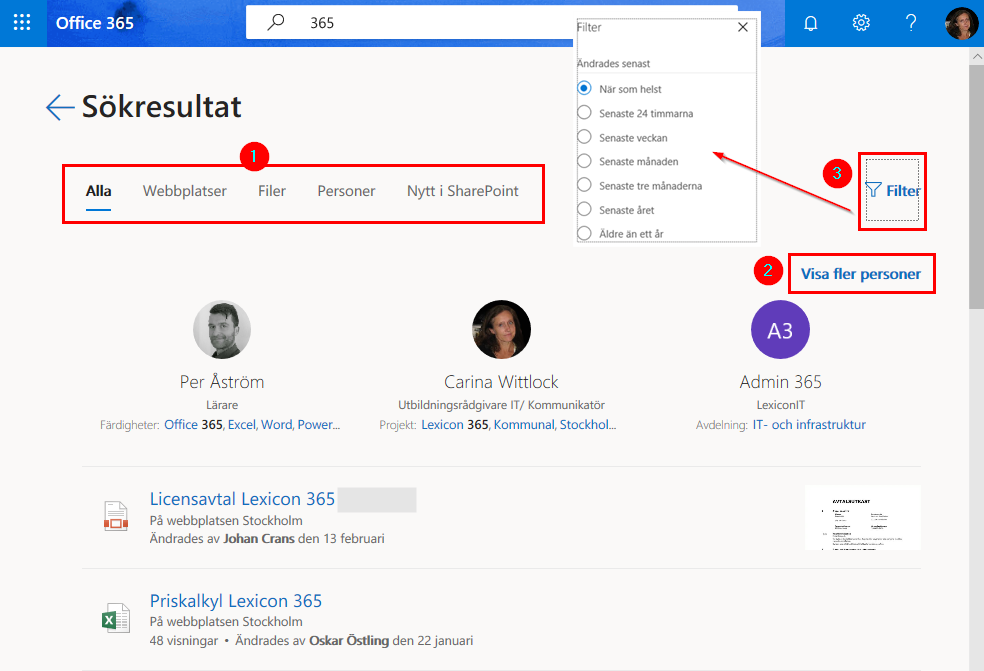Click the Word skill link under Per Åström
984x671 pixels.
click(277, 425)
